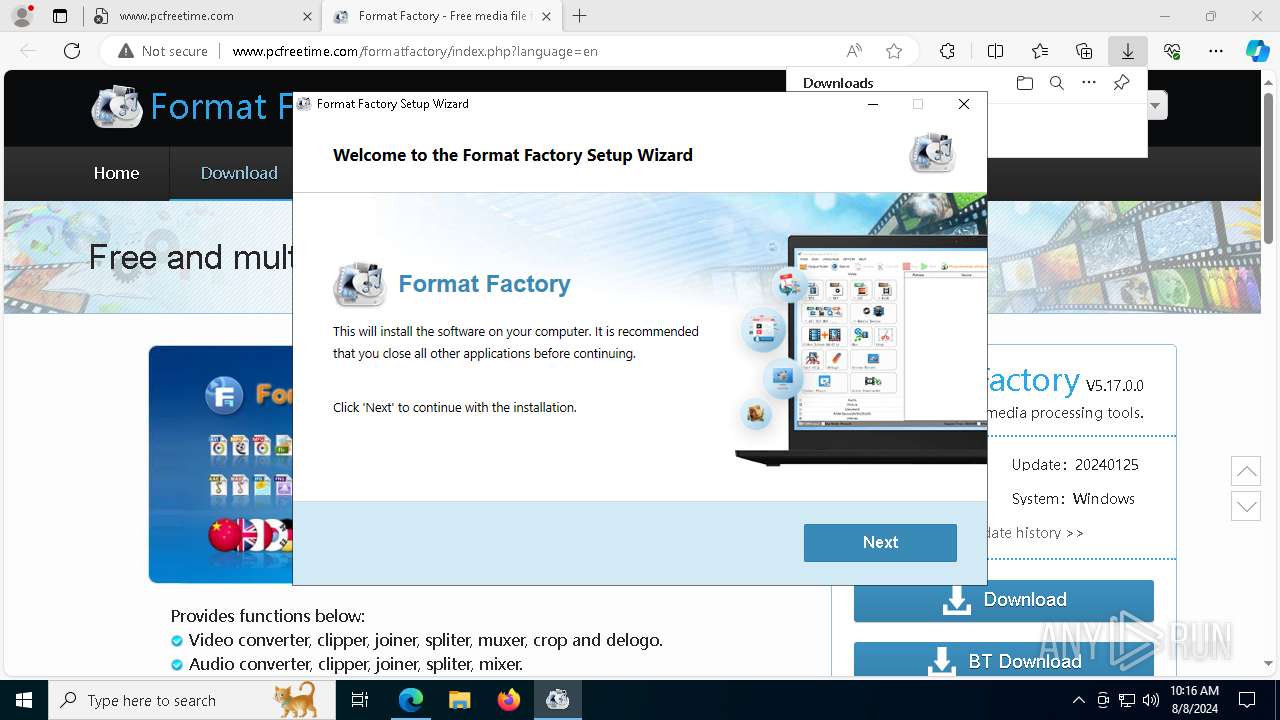Open the Extensions puzzle icon
Viewport: 1280px width, 720px height.
point(947,51)
